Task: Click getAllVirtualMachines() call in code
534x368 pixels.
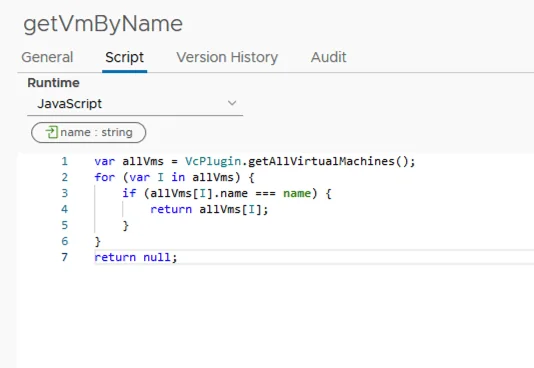Action: [x=328, y=161]
